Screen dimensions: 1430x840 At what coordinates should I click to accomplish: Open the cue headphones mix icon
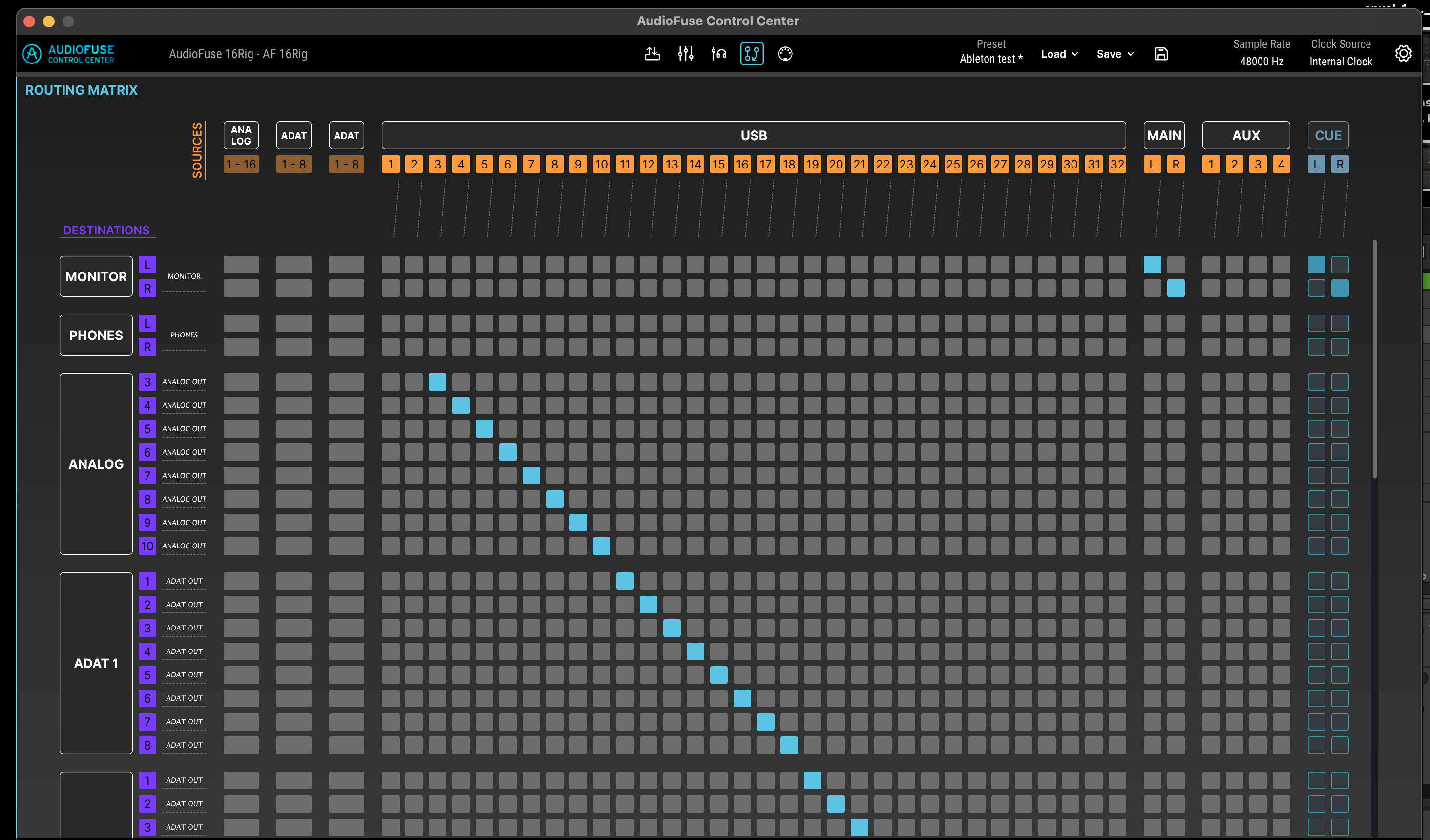coord(719,54)
